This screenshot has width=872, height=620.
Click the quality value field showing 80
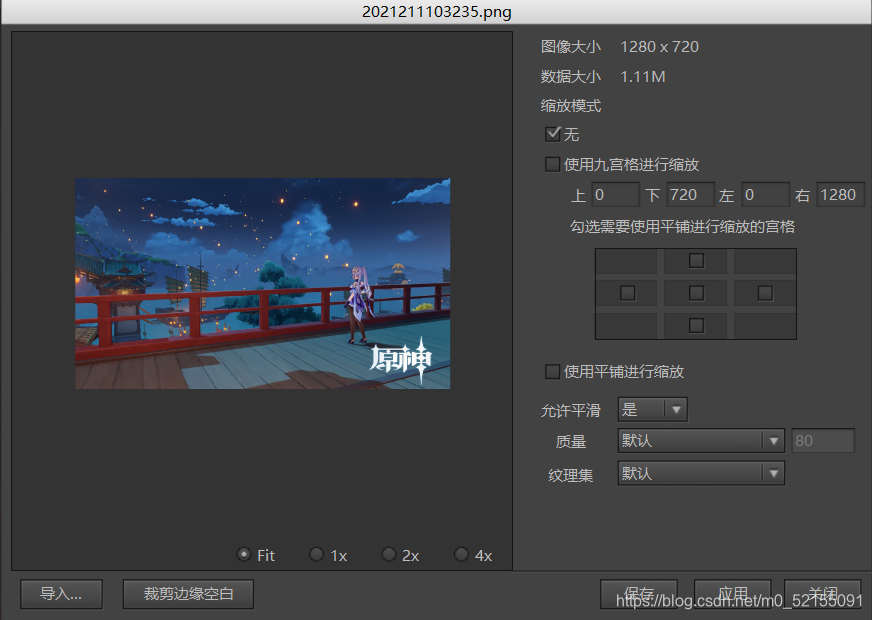point(823,441)
